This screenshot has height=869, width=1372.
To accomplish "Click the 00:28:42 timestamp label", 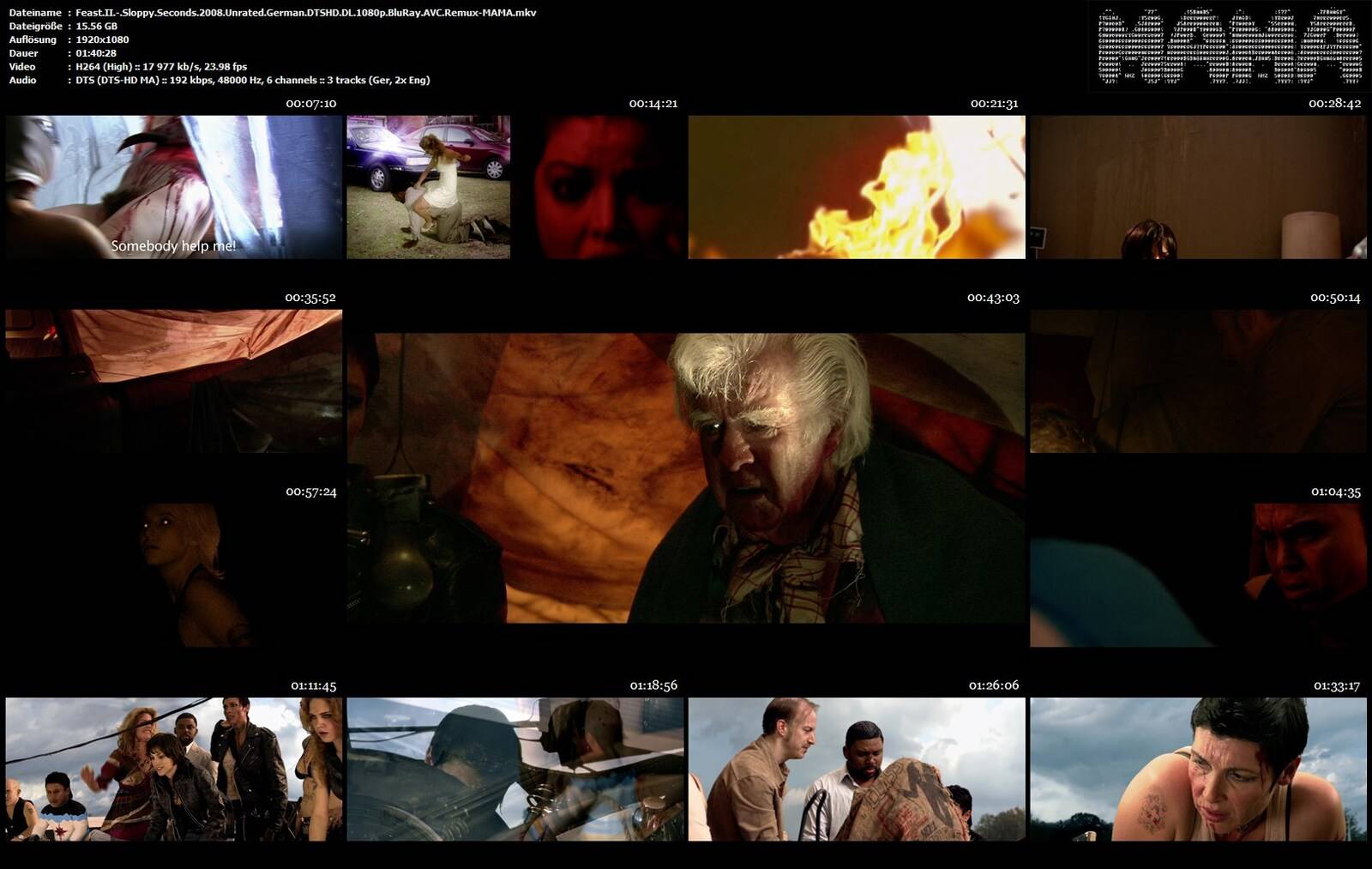I will [x=1334, y=104].
